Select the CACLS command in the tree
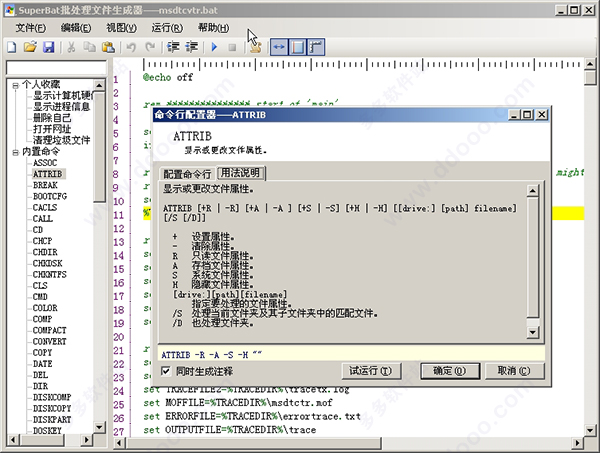The height and width of the screenshot is (453, 600). coord(45,207)
